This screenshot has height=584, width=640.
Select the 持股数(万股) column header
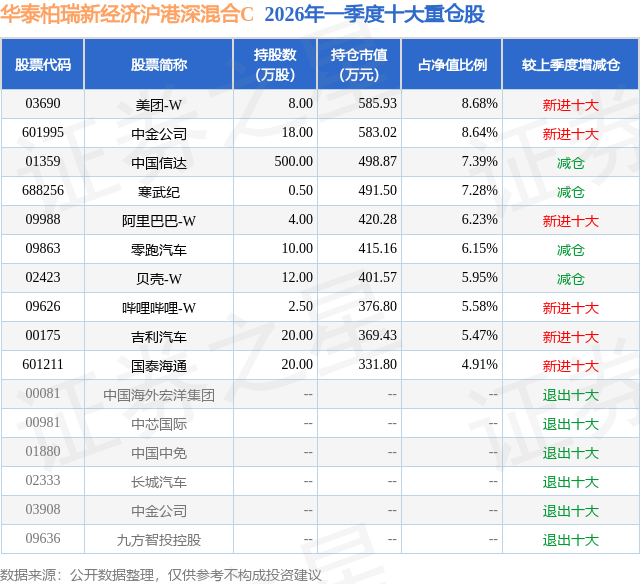pos(275,64)
